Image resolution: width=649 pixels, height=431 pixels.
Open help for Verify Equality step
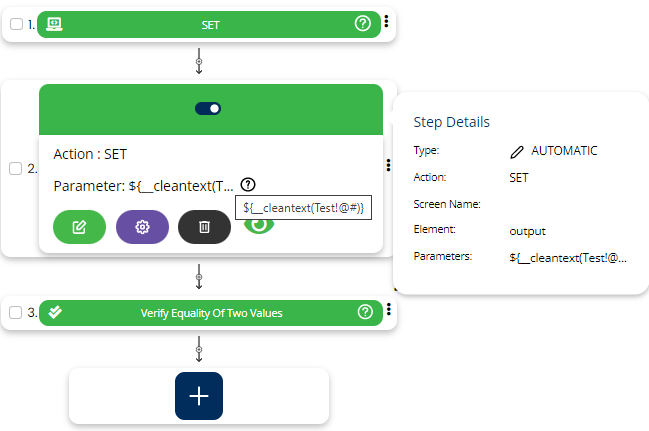[364, 312]
